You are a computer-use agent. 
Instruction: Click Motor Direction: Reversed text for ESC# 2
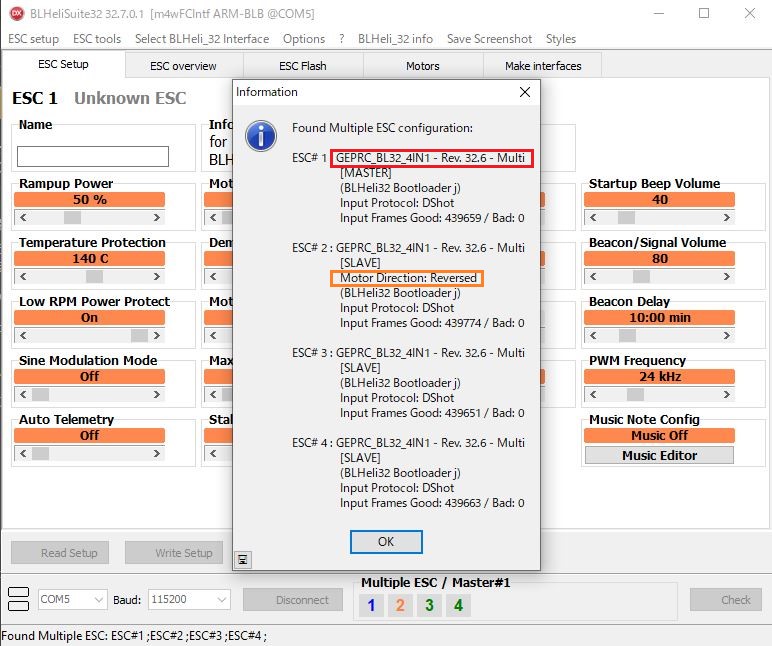pyautogui.click(x=408, y=278)
